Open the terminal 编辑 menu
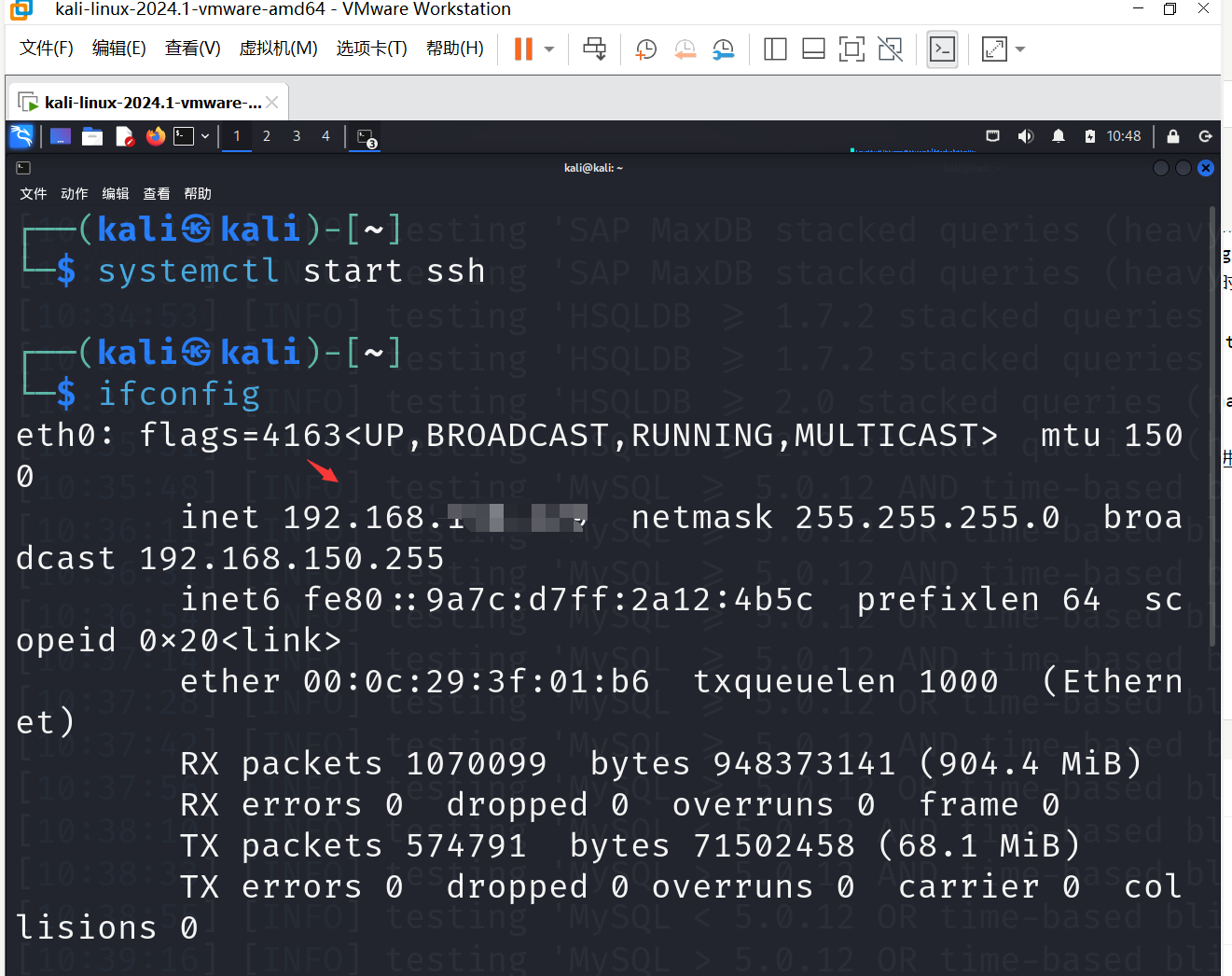 (116, 193)
